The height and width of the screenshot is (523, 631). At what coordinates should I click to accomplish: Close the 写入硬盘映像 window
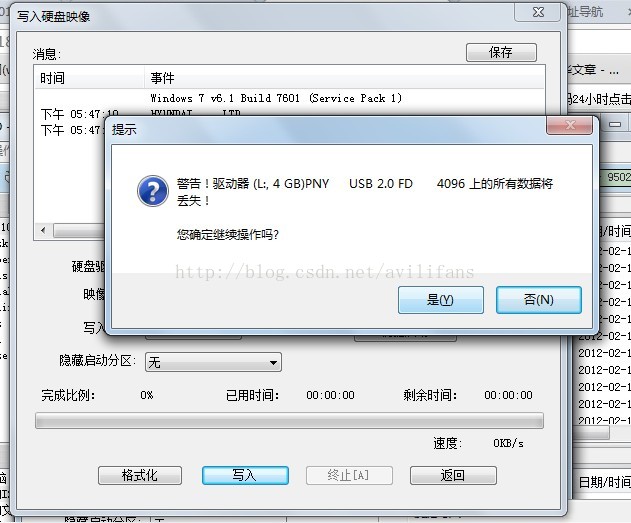tap(537, 12)
